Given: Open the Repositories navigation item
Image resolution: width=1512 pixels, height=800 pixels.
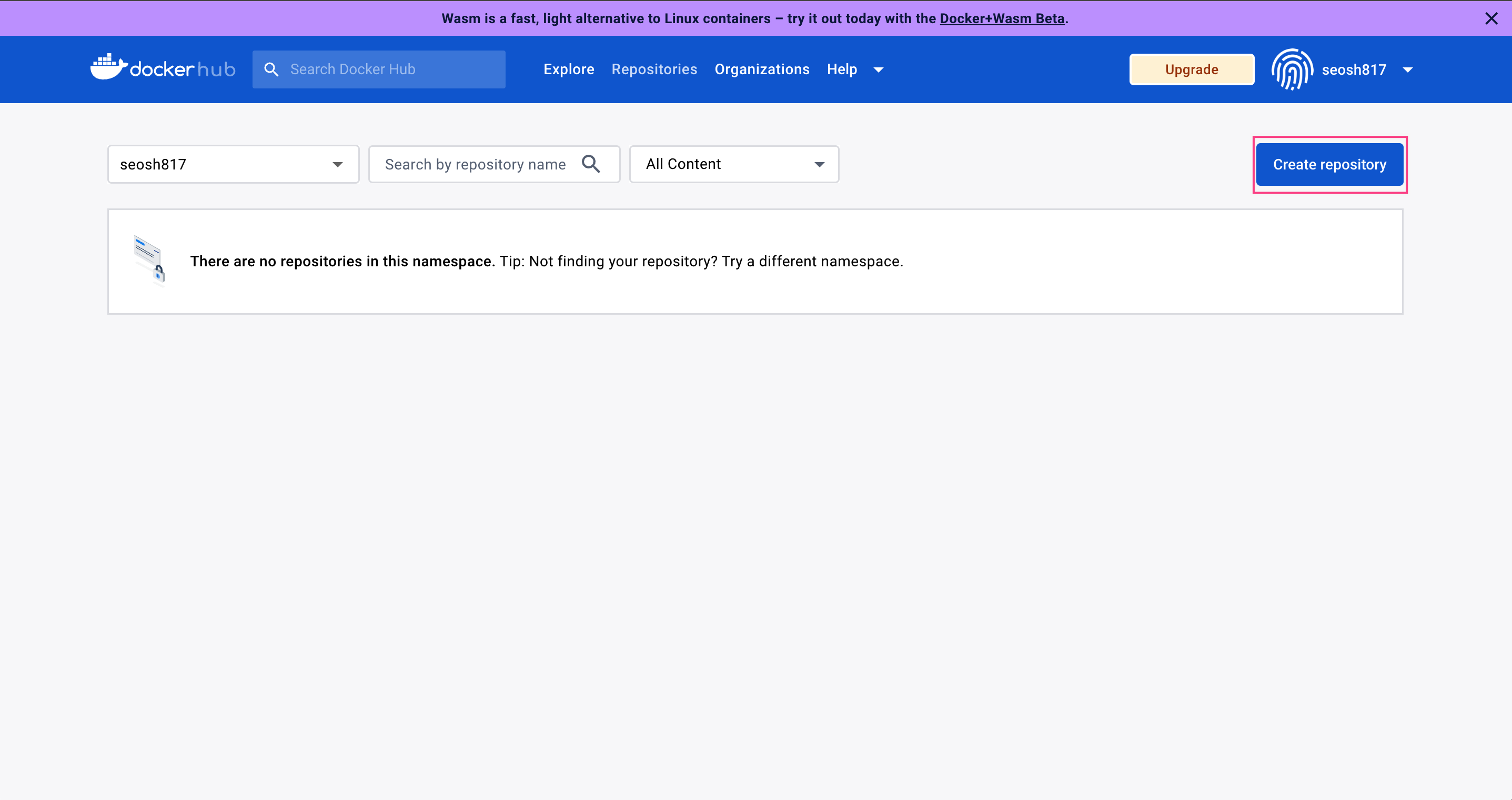Looking at the screenshot, I should pyautogui.click(x=654, y=69).
